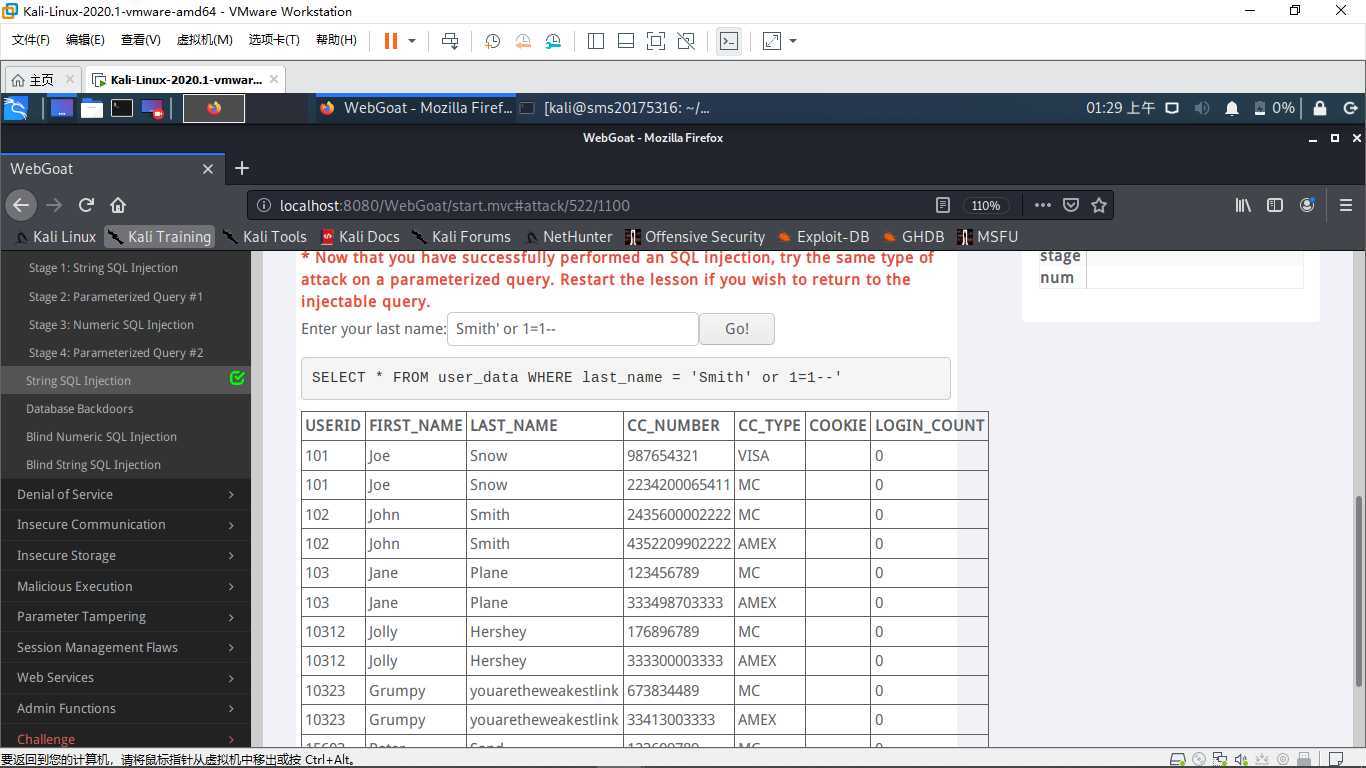Open the 文件(F) menu
1366x768 pixels.
[x=31, y=40]
